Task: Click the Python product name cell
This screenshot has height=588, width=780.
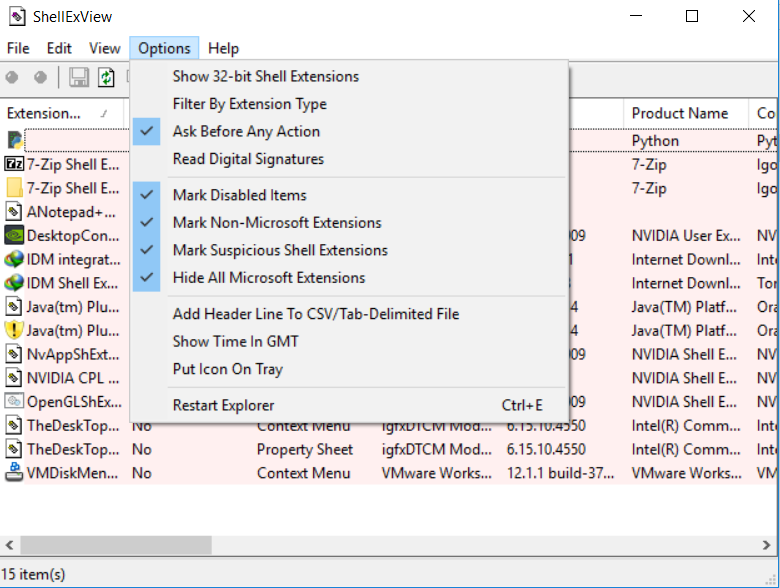Action: [x=655, y=141]
